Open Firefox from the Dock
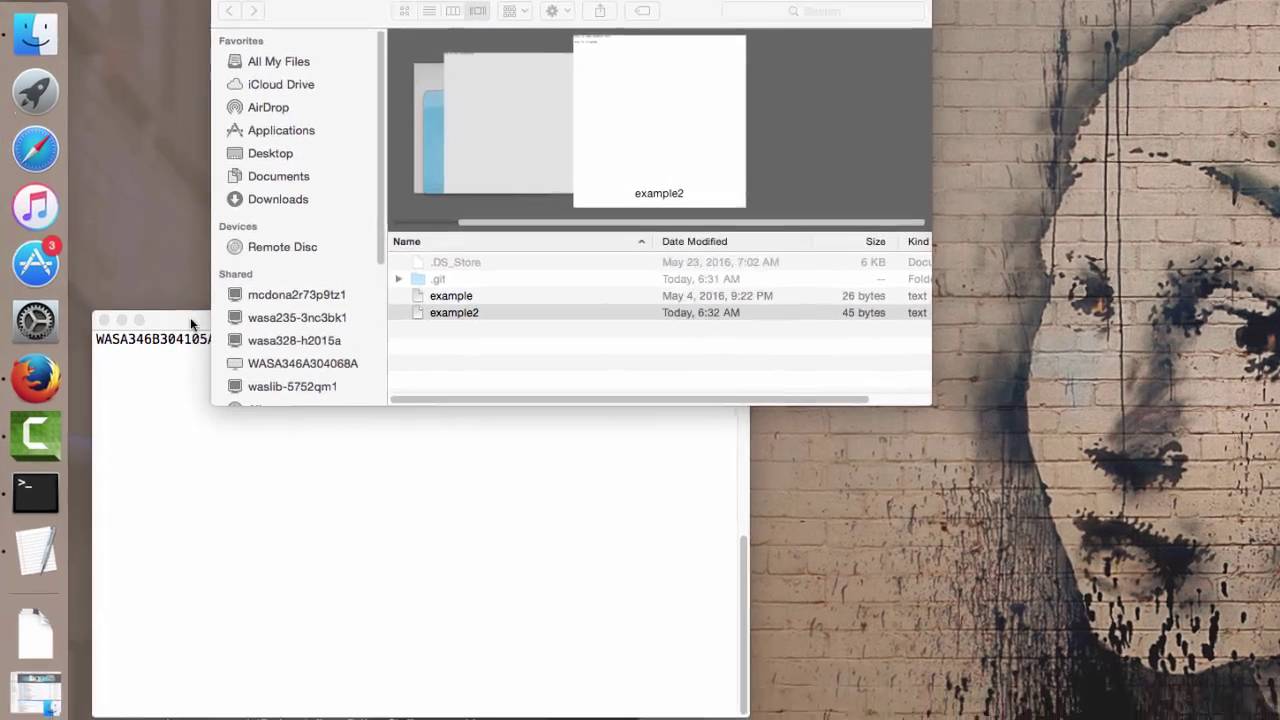Image resolution: width=1280 pixels, height=720 pixels. point(36,379)
